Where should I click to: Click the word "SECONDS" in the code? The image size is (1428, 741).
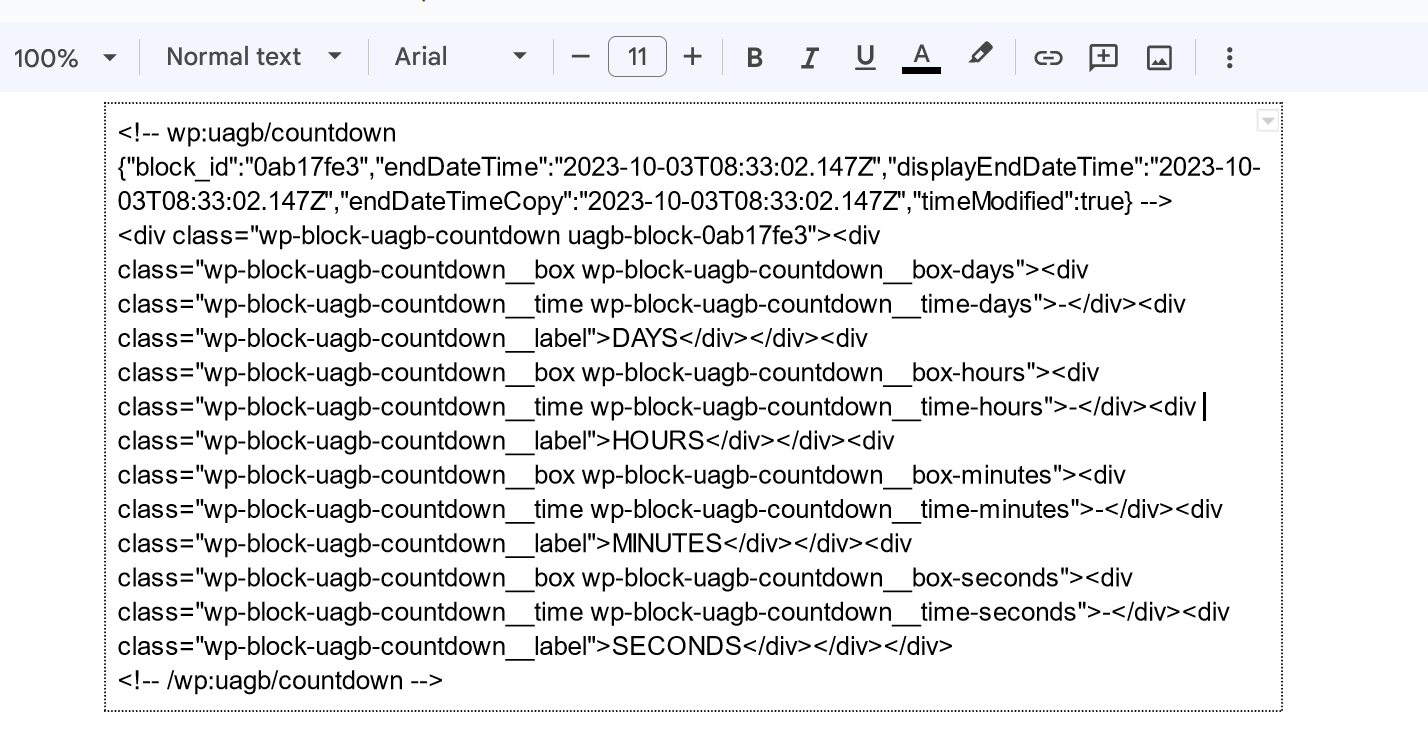tap(676, 646)
